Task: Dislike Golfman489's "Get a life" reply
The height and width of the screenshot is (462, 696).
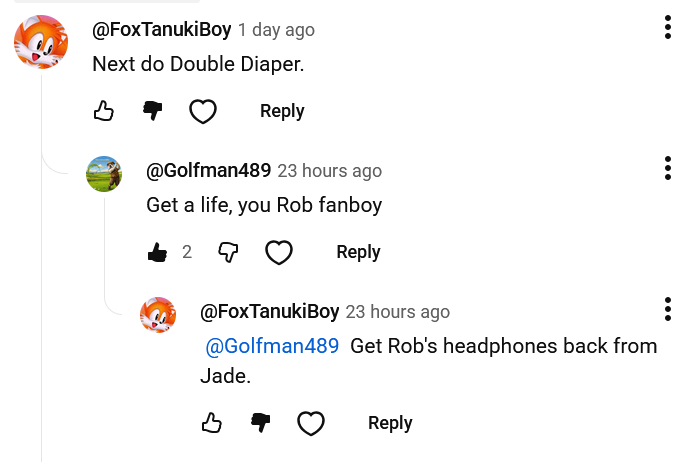Action: (x=228, y=252)
